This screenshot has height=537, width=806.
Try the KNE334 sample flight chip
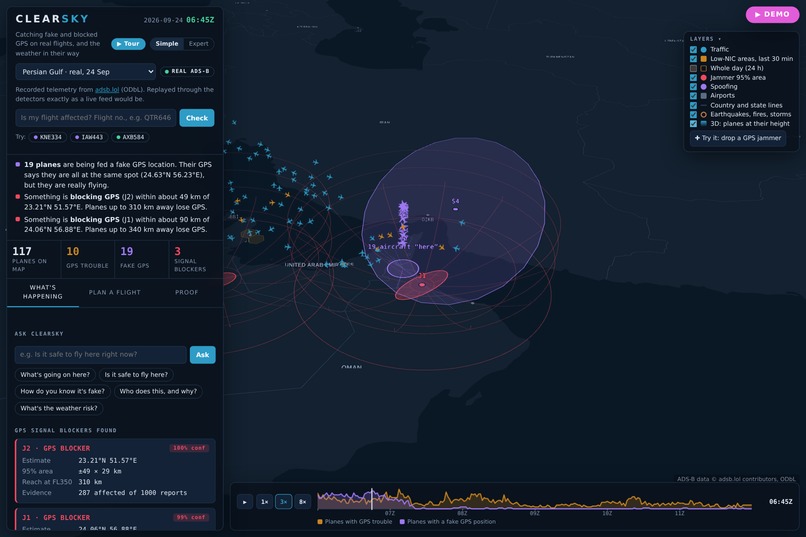pyautogui.click(x=47, y=137)
